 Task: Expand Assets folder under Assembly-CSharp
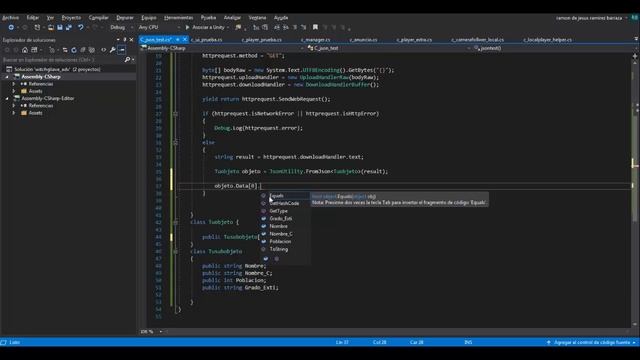click(13, 91)
